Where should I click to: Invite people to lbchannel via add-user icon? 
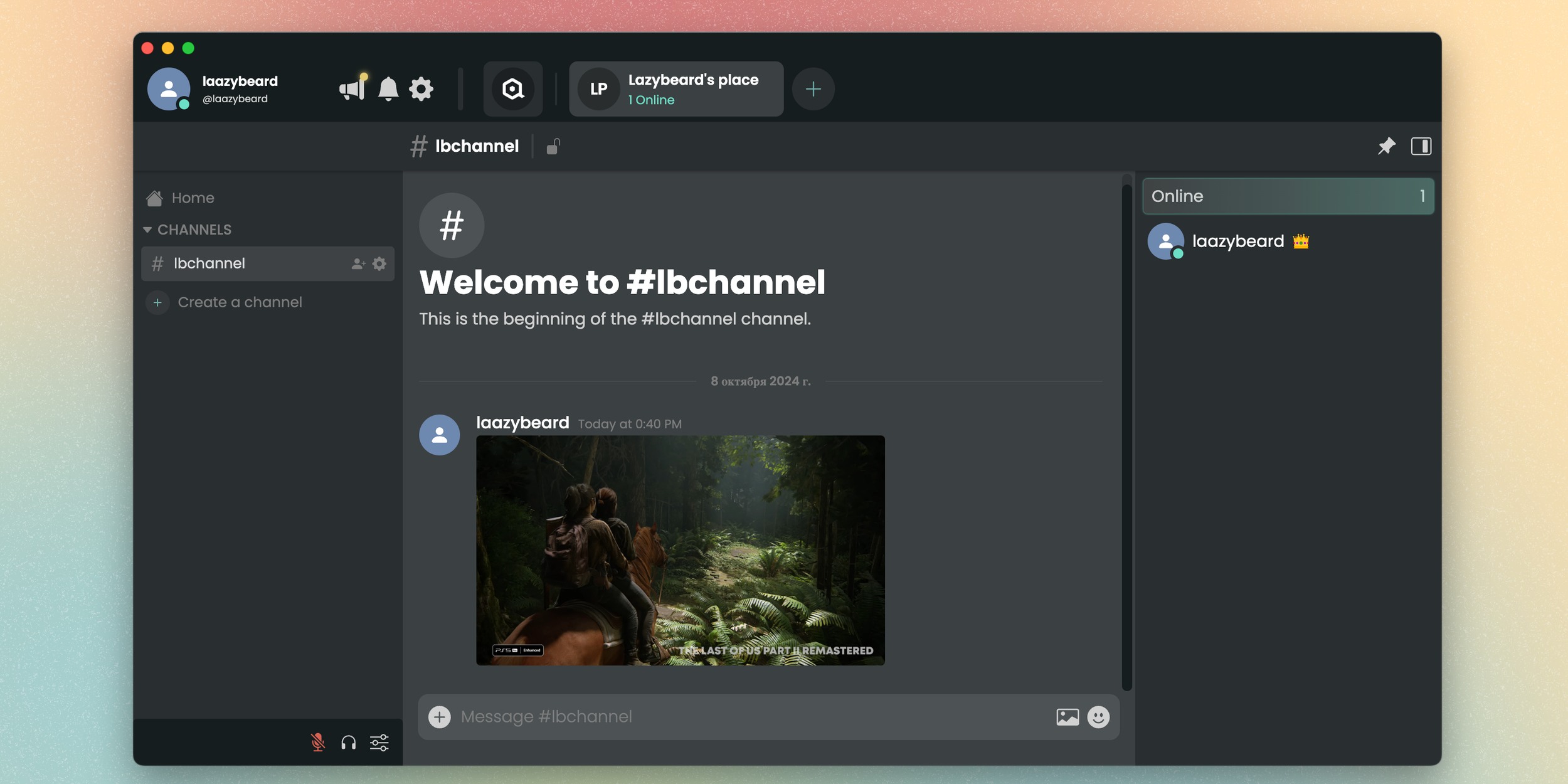pyautogui.click(x=358, y=264)
